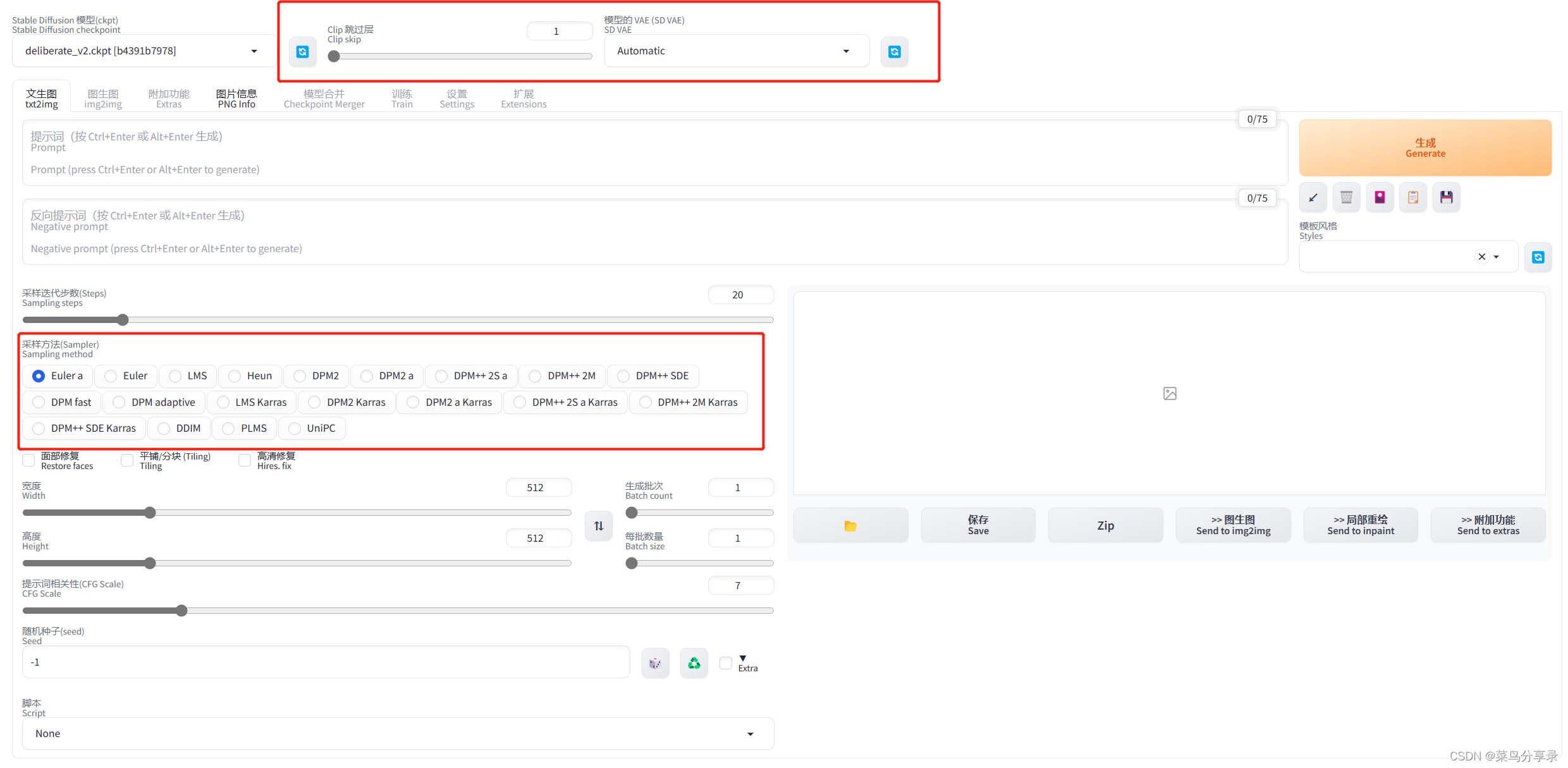The height and width of the screenshot is (768, 1568).
Task: Open the Script dropdown showing None
Action: 398,733
